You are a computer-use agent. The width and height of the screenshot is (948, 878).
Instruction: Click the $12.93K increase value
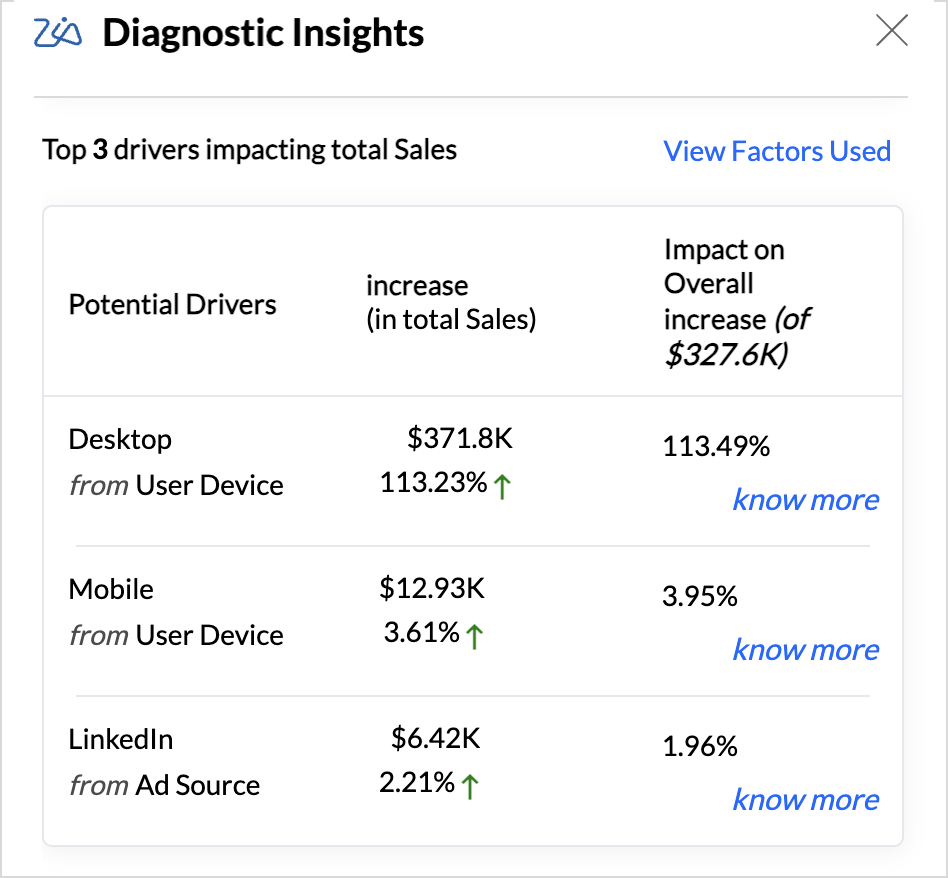coord(432,588)
